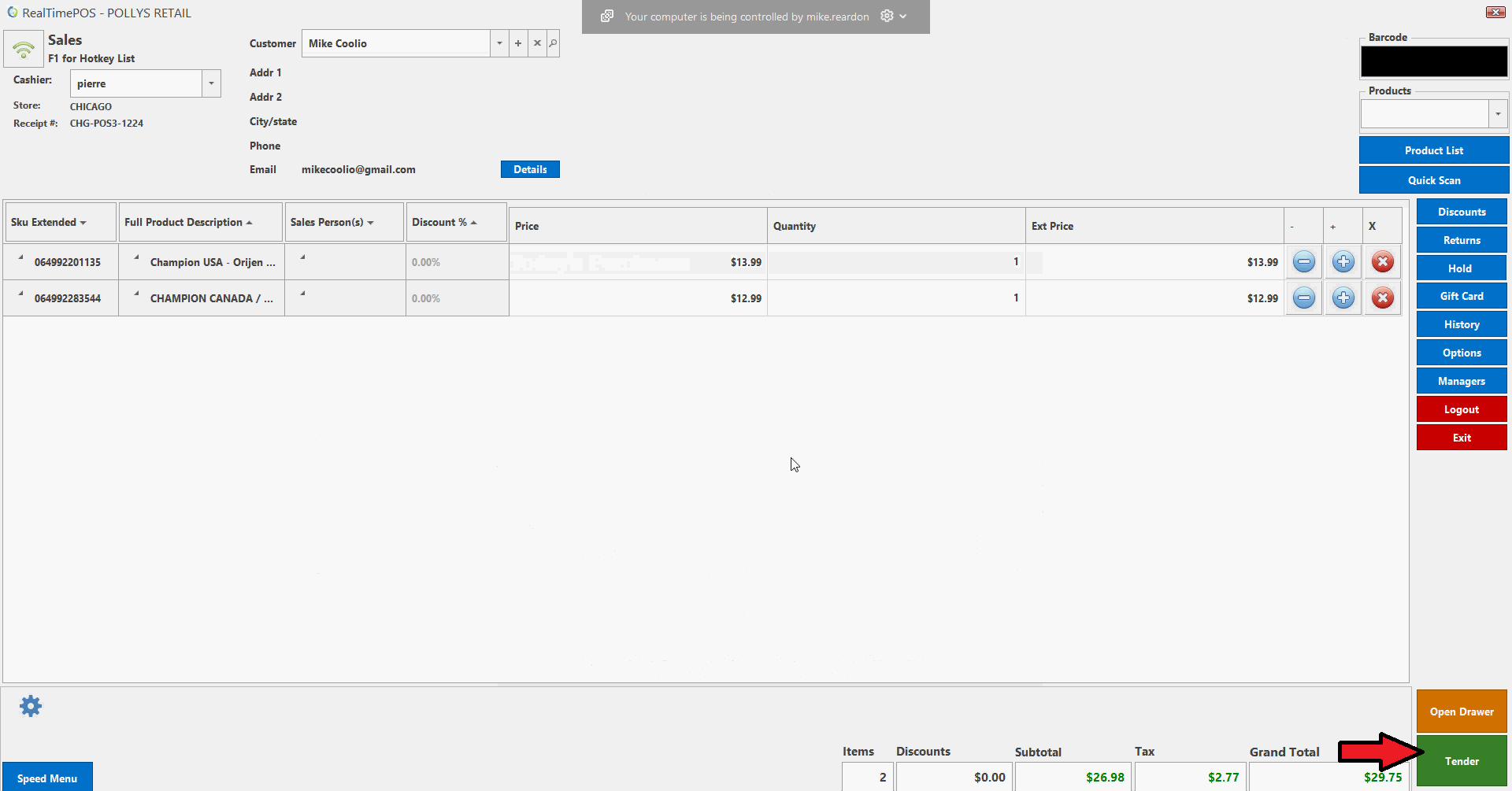Image resolution: width=1512 pixels, height=791 pixels.
Task: Decrease quantity of Champion USA Orijen item
Action: 1304,262
